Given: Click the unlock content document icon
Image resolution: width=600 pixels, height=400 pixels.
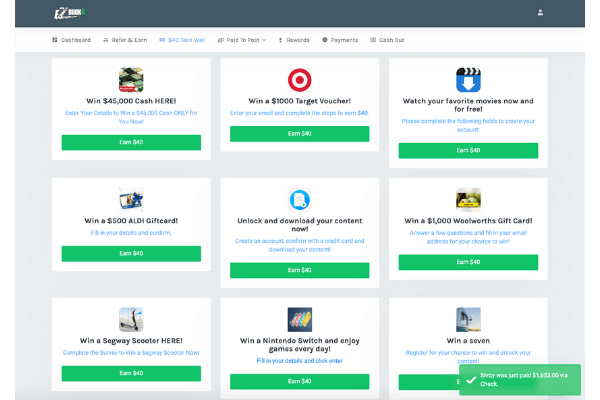Looking at the screenshot, I should click(300, 199).
